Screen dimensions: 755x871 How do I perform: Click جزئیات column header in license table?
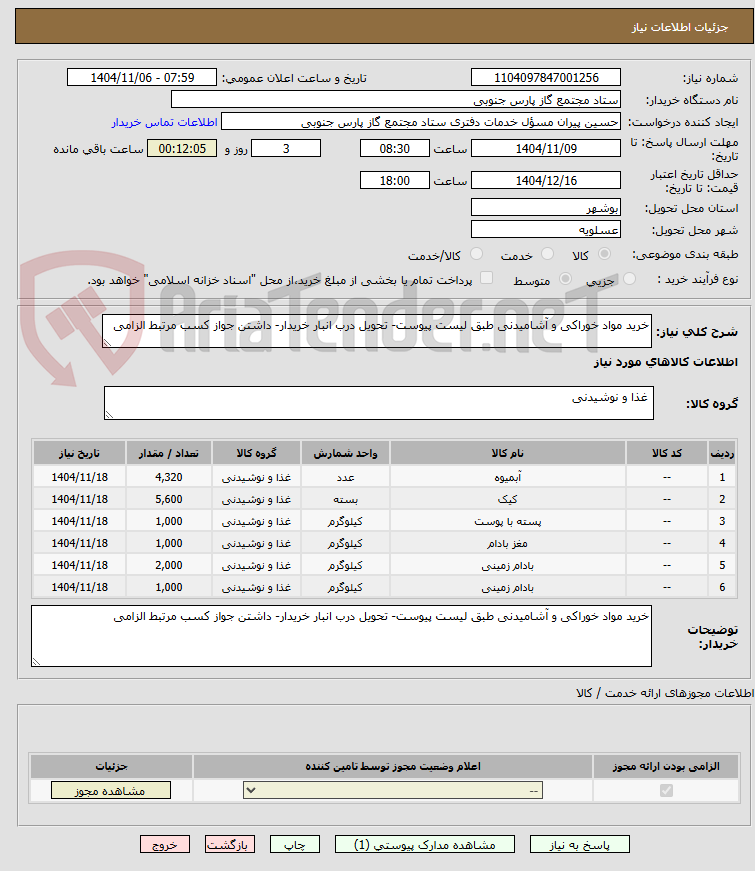point(111,767)
